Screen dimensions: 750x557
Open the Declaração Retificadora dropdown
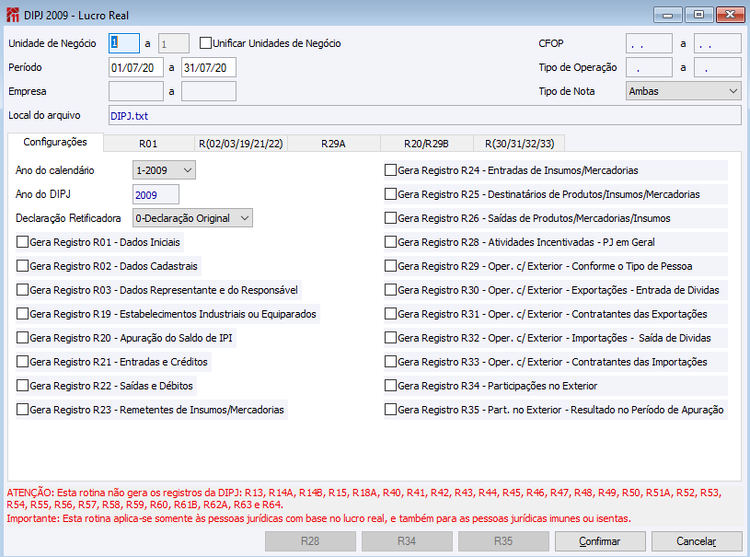point(192,218)
